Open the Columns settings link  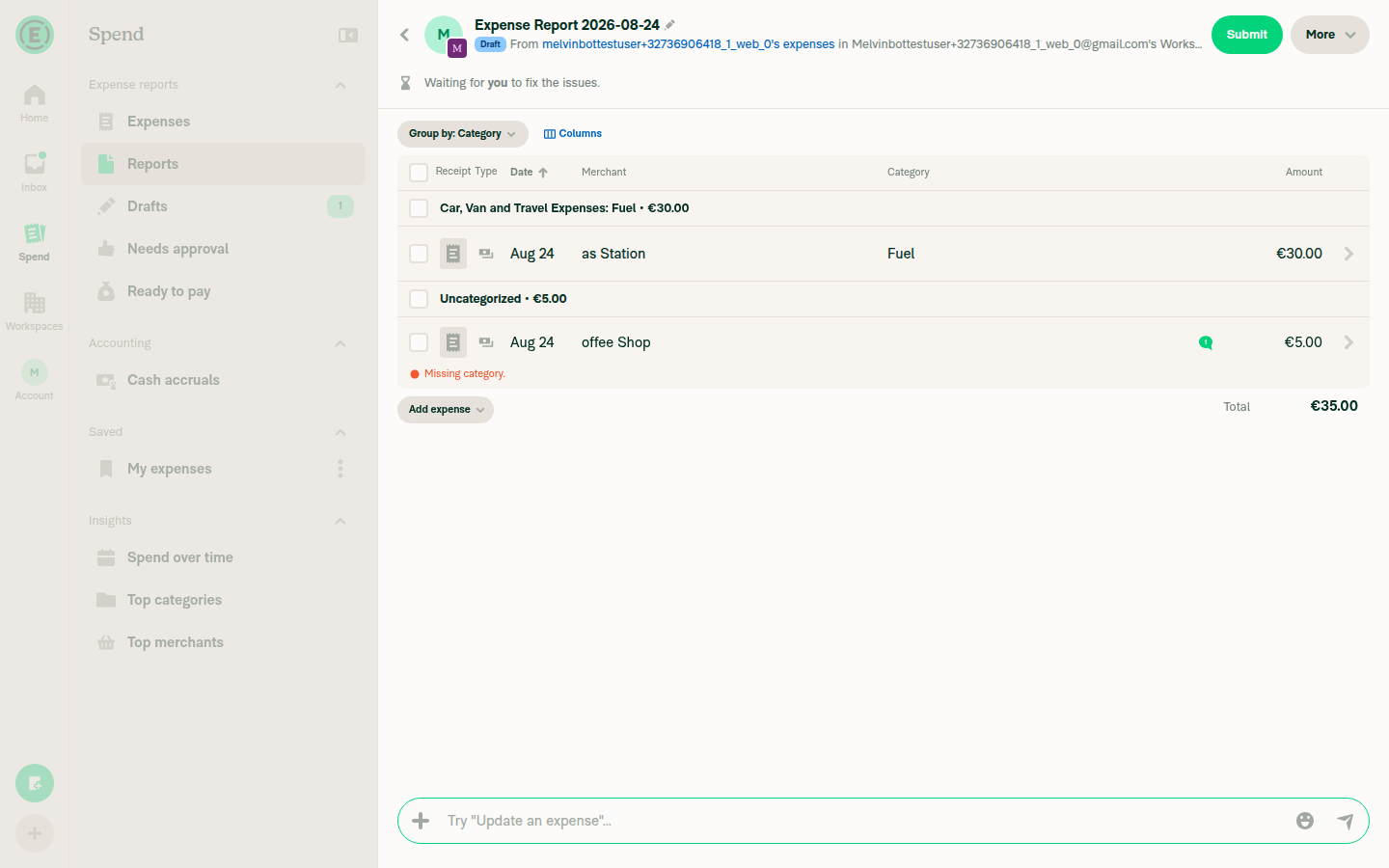pyautogui.click(x=573, y=134)
